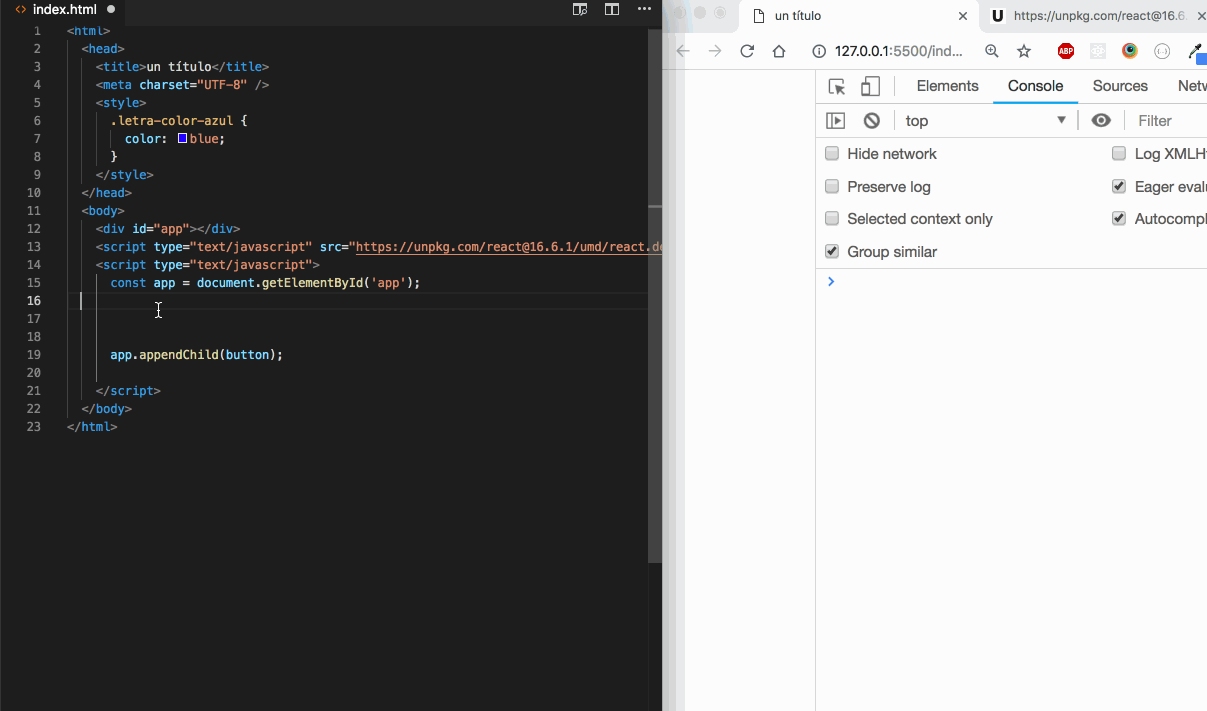
Task: Select the 'un título' browser tab
Action: pyautogui.click(x=857, y=16)
